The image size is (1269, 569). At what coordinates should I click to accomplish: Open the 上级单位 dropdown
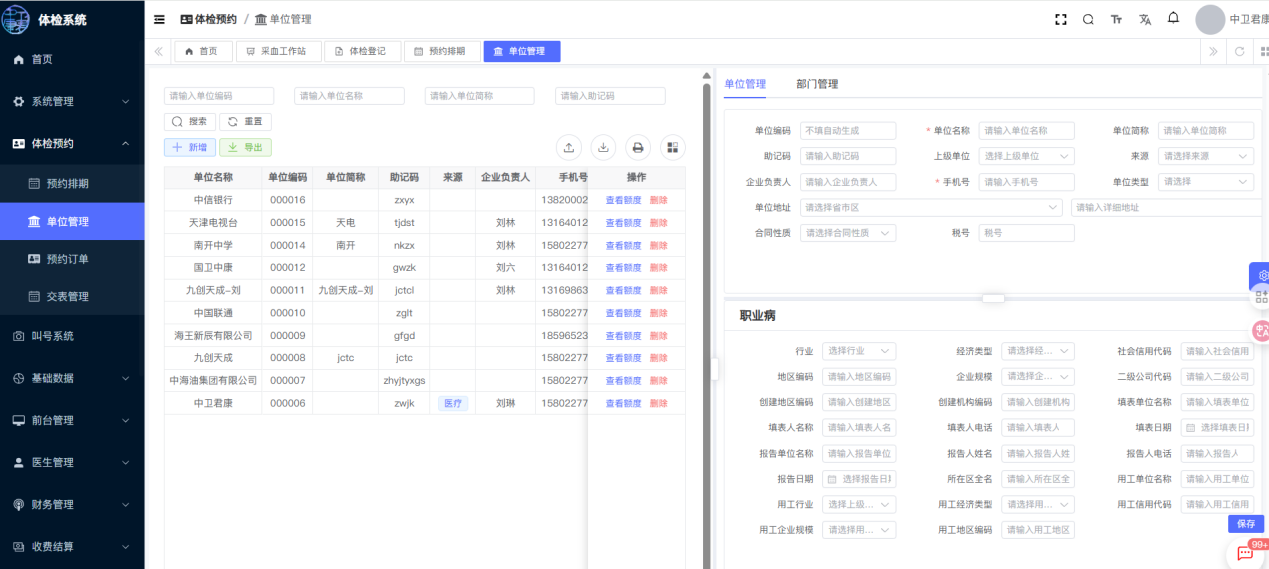tap(1026, 156)
